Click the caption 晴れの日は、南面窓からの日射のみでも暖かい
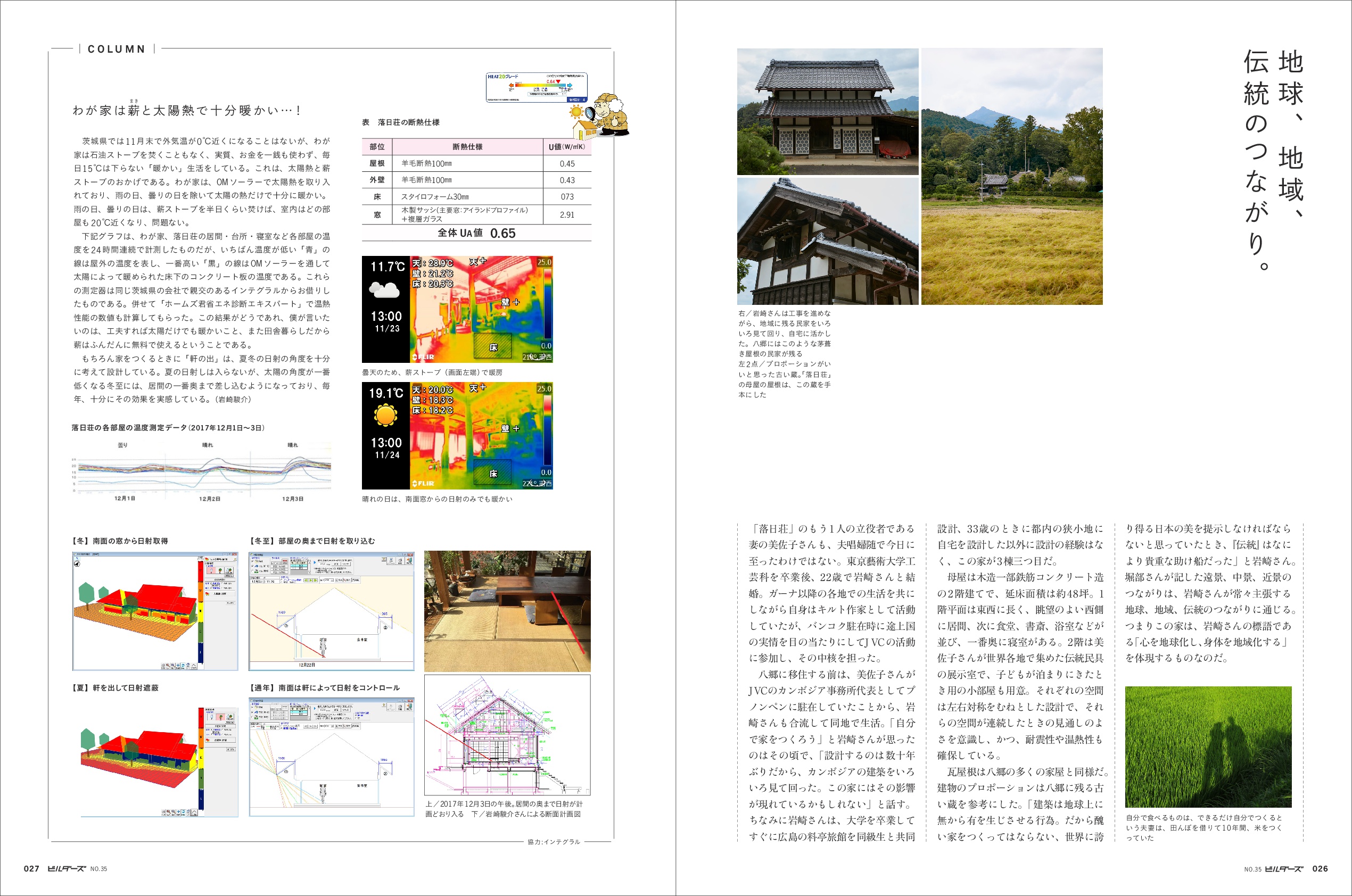This screenshot has height=896, width=1352. [x=438, y=499]
